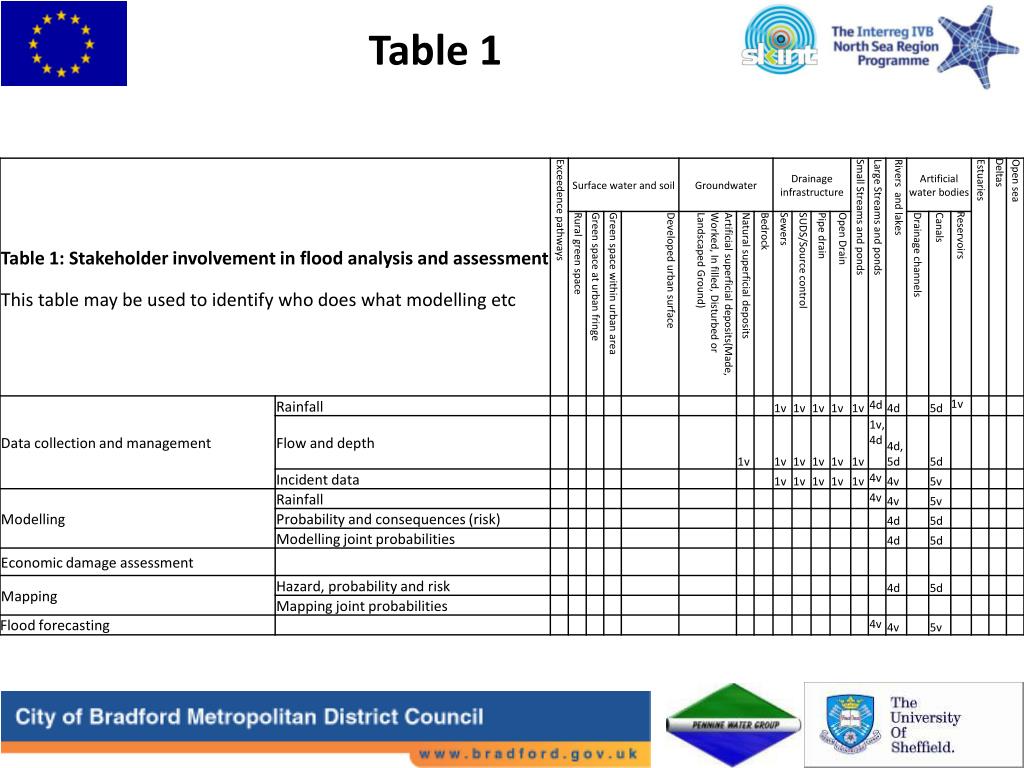Image resolution: width=1024 pixels, height=768 pixels.
Task: Click 'The University Of Sheffield' text
Action: 925,724
